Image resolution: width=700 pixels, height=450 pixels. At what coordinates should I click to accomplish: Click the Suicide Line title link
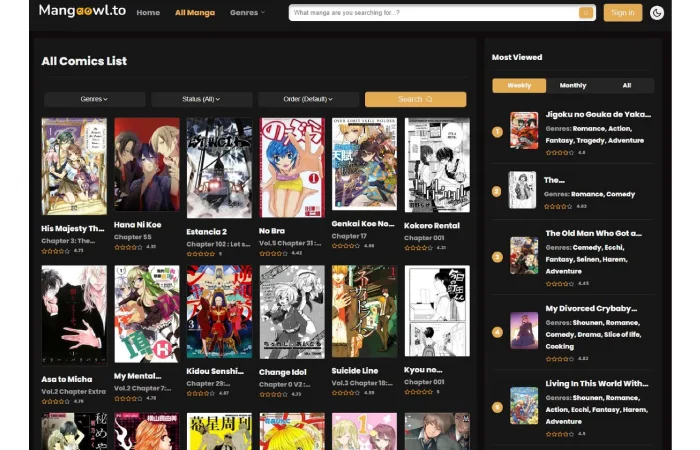(355, 371)
